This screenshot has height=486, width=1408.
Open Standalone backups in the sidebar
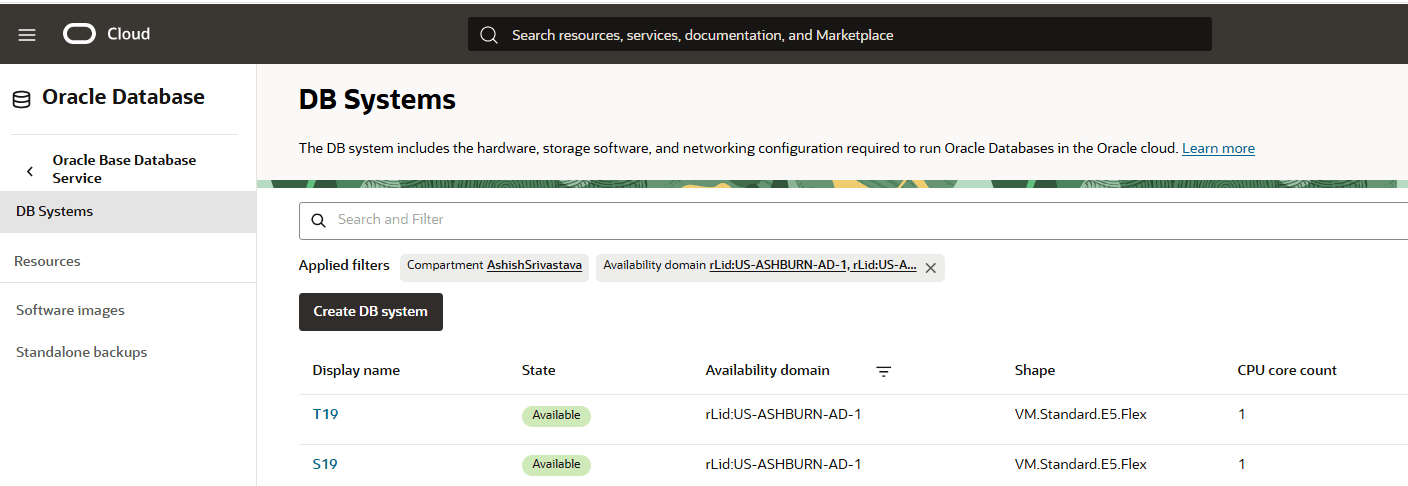tap(81, 353)
